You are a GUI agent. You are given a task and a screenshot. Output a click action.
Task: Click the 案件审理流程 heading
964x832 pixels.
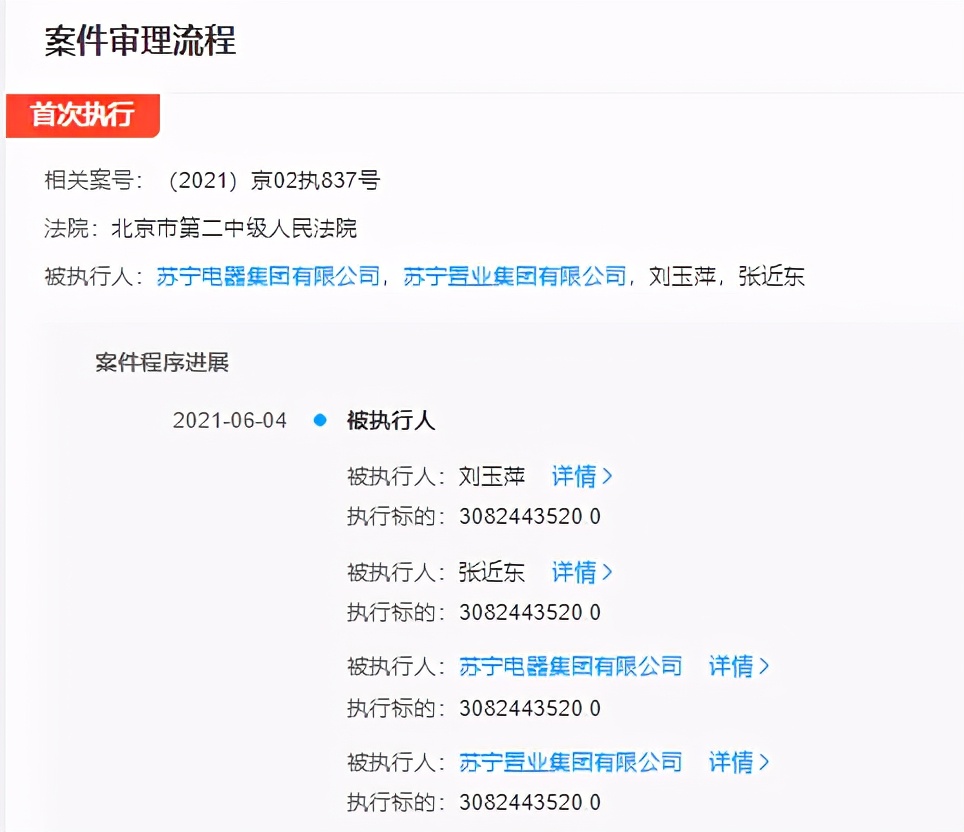pos(140,41)
